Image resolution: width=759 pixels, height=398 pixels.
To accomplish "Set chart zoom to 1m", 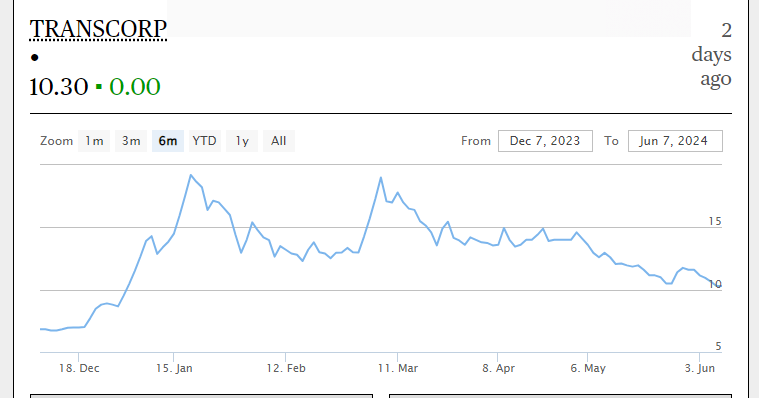I will [x=94, y=141].
